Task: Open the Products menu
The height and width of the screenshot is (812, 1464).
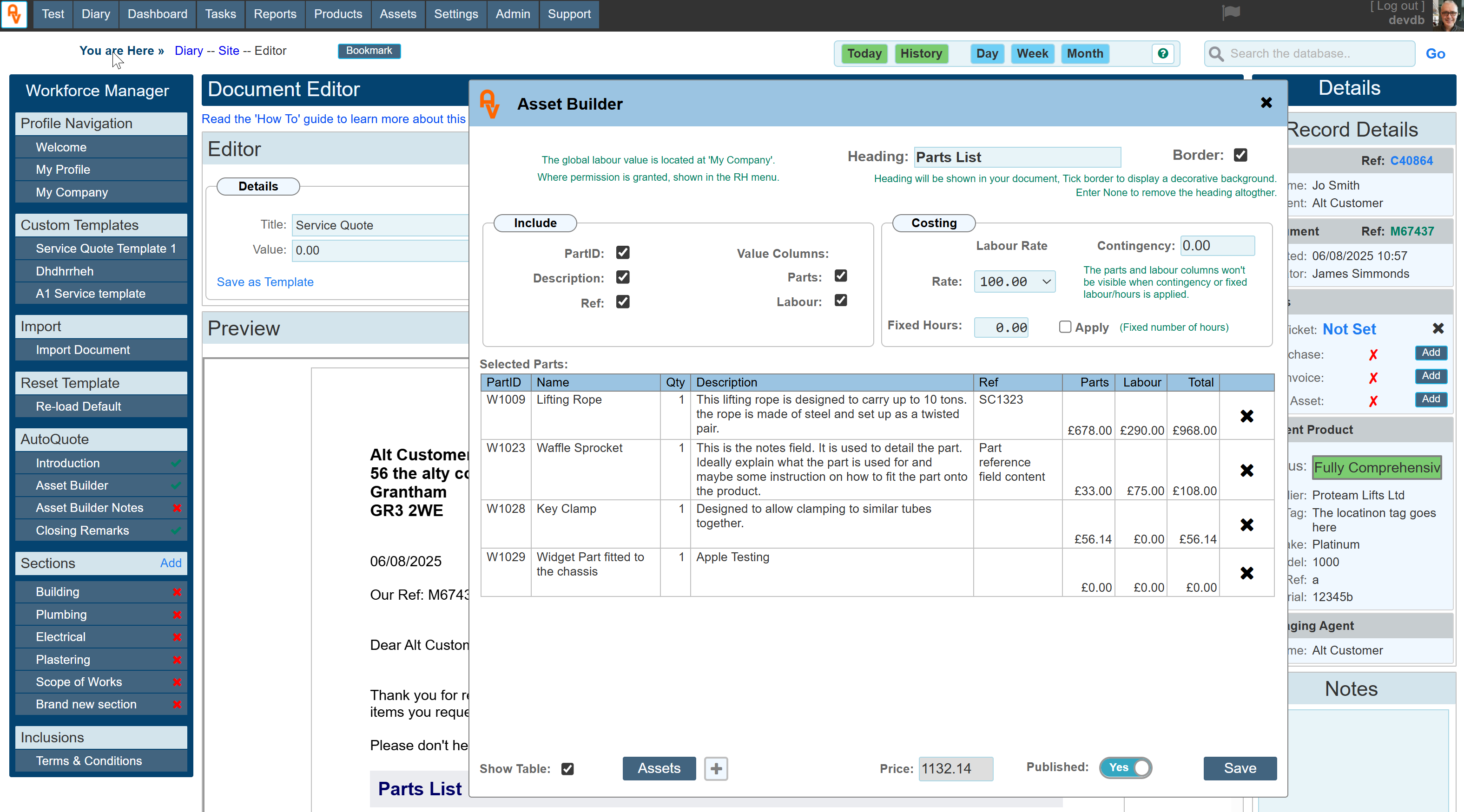Action: click(x=338, y=14)
